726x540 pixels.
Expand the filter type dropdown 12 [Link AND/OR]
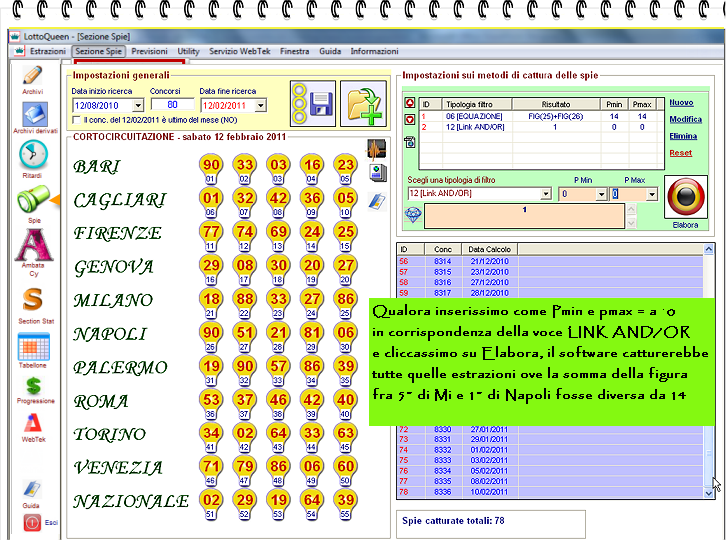tap(546, 194)
